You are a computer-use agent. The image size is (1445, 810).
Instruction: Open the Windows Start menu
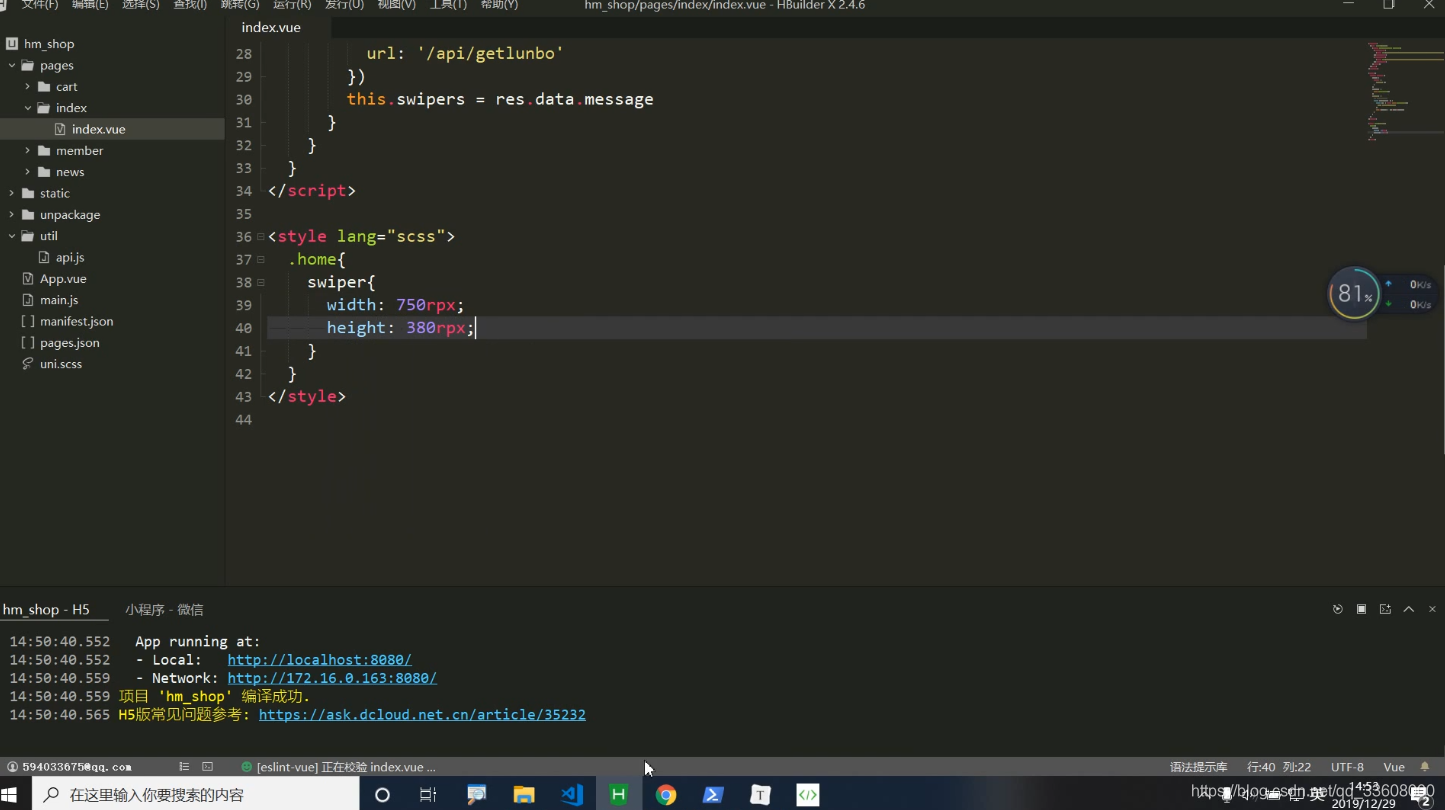(x=10, y=795)
